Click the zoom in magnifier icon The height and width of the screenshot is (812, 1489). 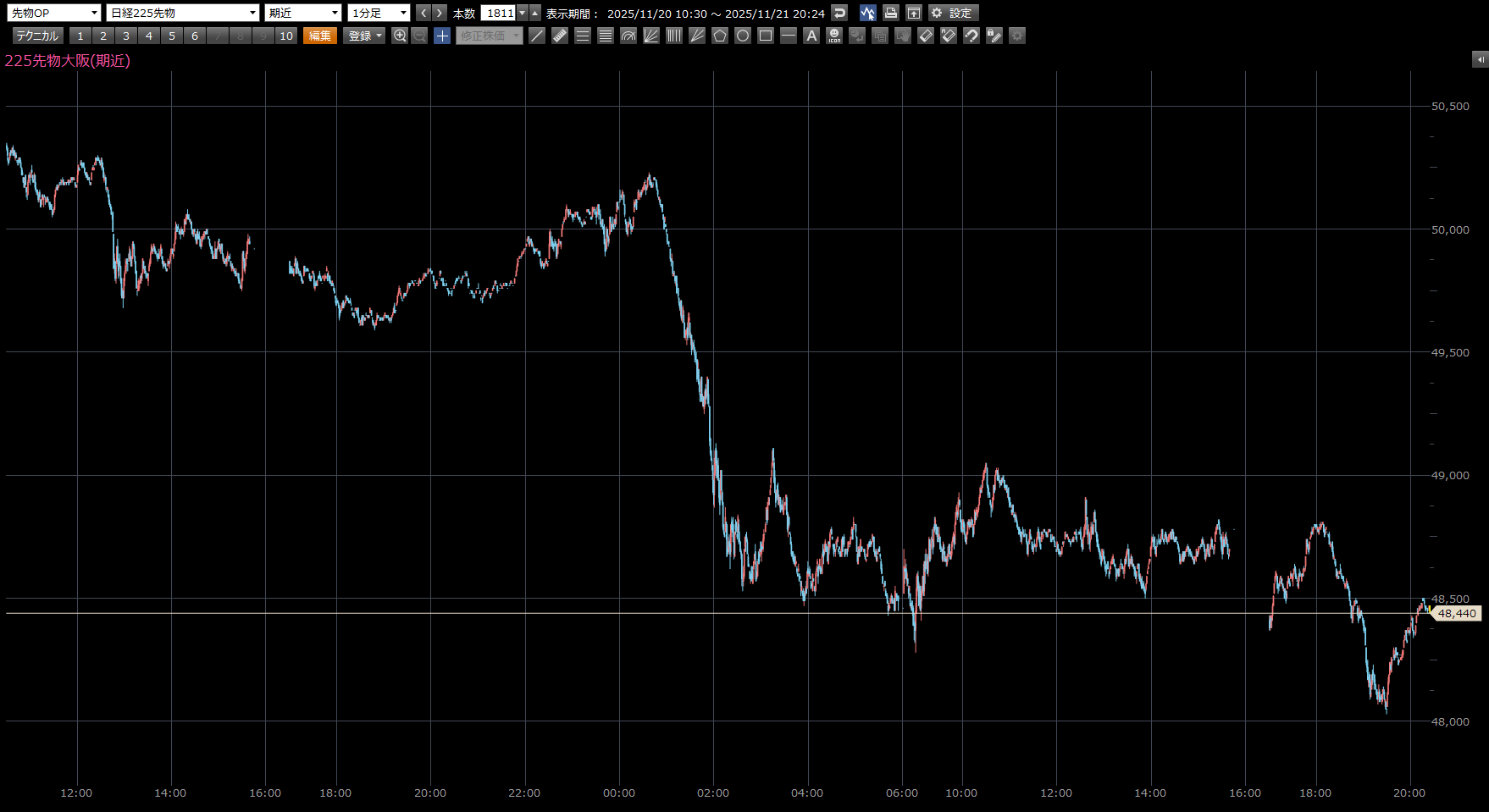400,36
